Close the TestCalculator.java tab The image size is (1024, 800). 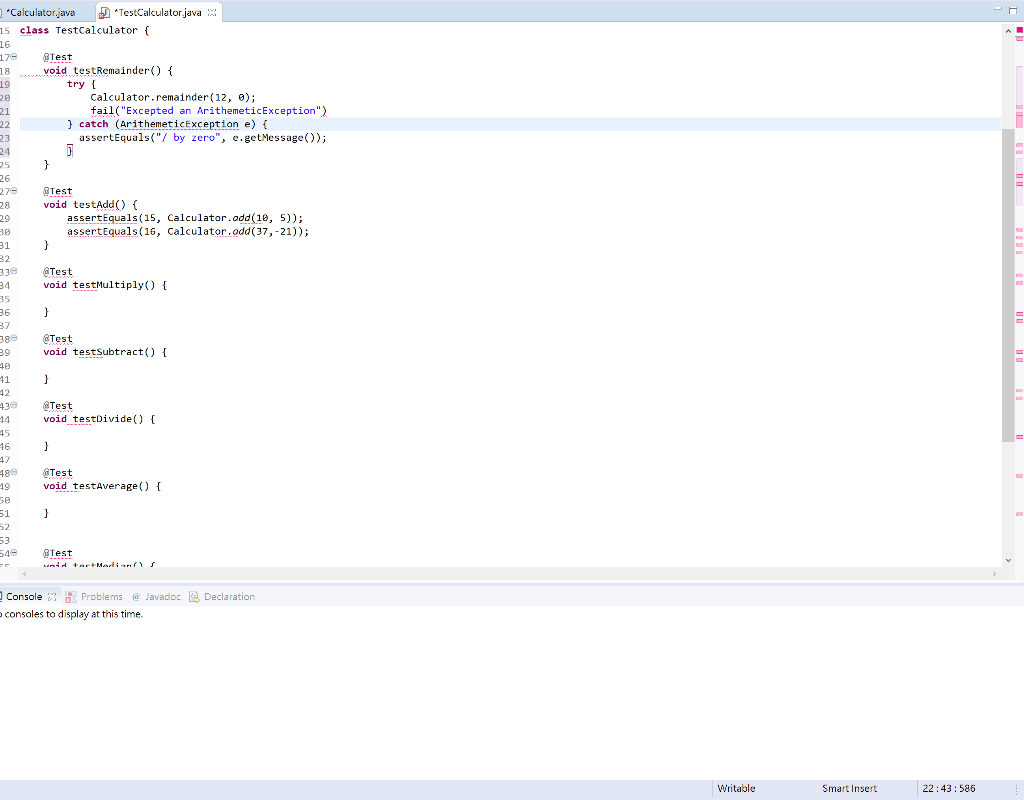(x=214, y=14)
